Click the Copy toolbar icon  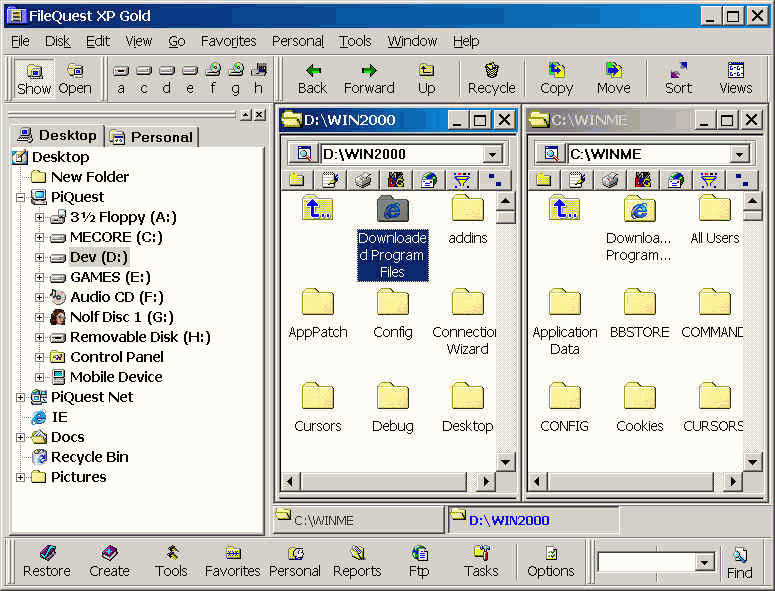tap(557, 79)
